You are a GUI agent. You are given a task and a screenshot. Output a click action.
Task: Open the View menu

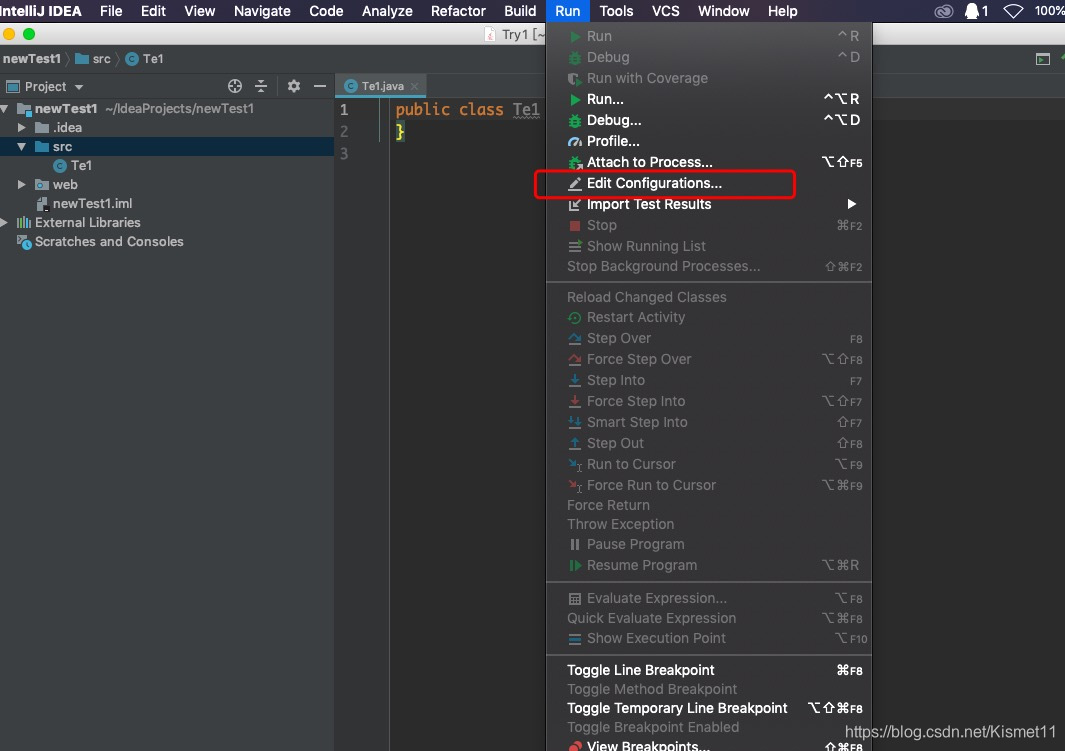coord(199,11)
